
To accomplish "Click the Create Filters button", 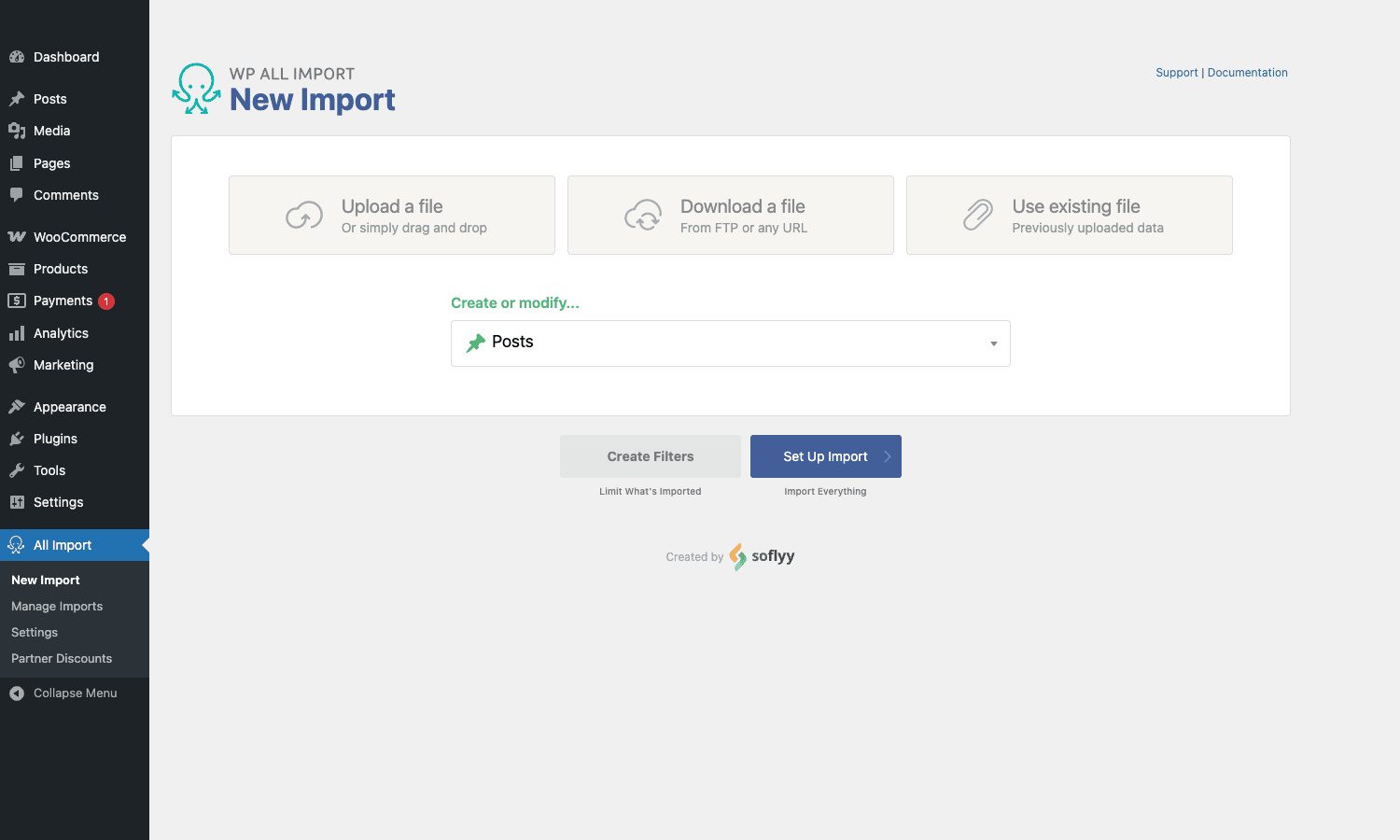I will (x=651, y=456).
